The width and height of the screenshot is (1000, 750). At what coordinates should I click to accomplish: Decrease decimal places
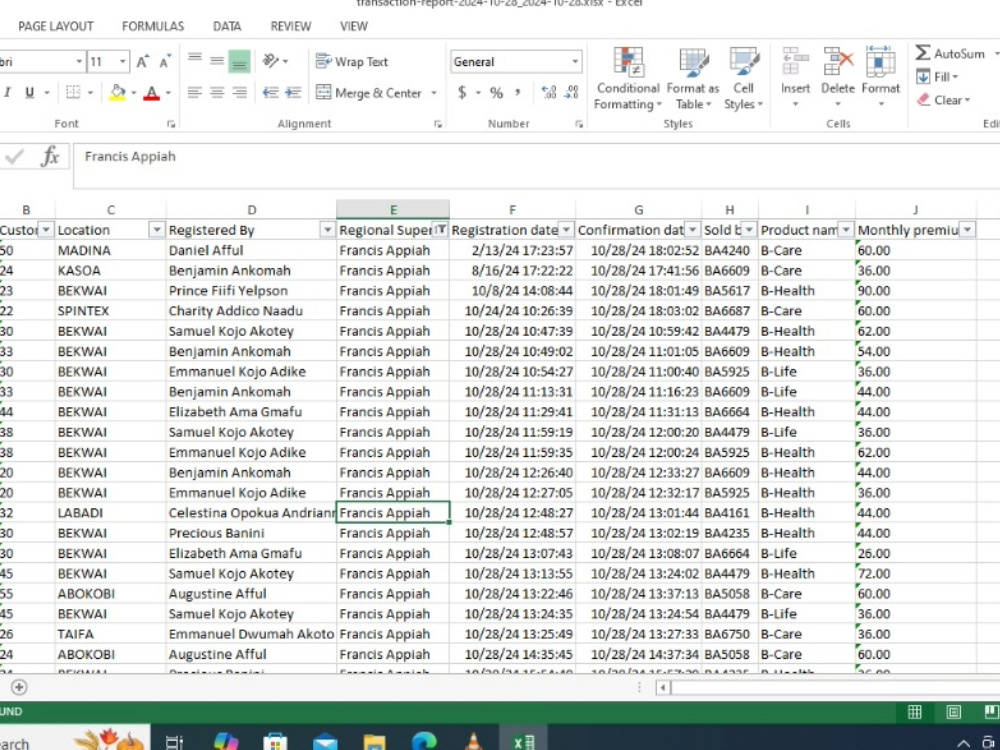(571, 92)
